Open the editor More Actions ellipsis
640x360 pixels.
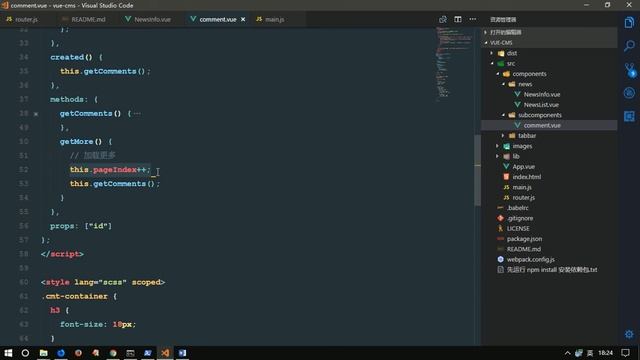(473, 19)
